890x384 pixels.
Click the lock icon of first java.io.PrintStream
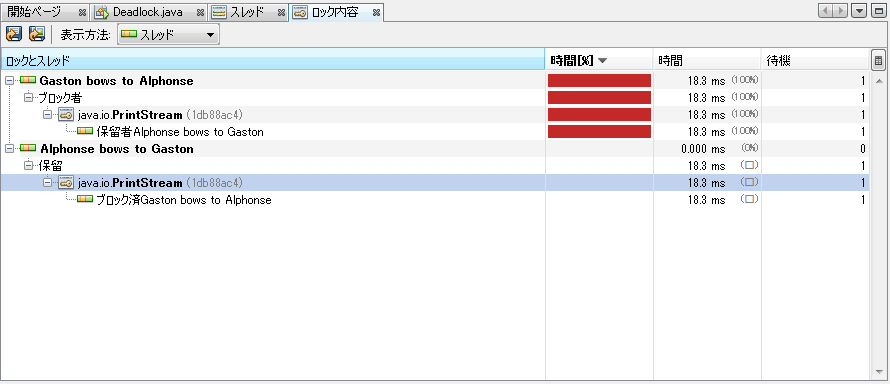(66, 115)
